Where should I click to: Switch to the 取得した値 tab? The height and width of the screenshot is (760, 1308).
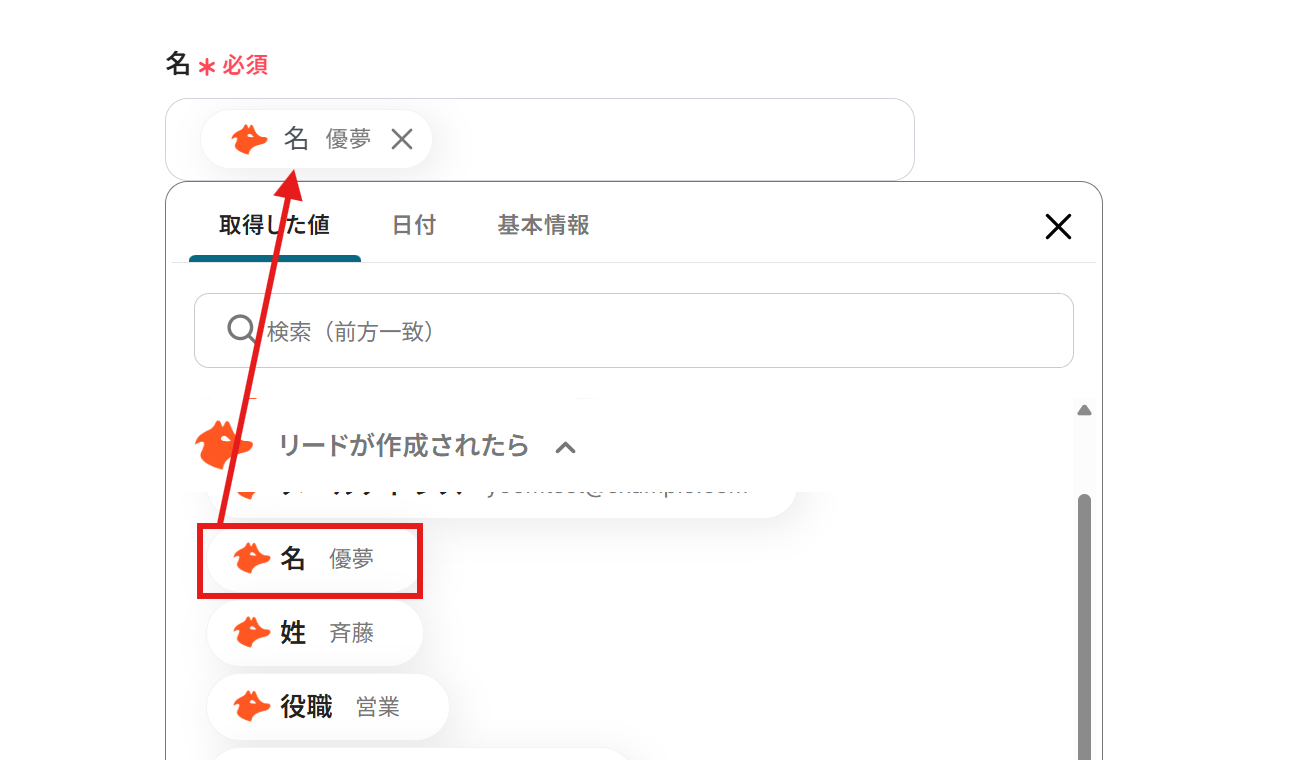[274, 225]
